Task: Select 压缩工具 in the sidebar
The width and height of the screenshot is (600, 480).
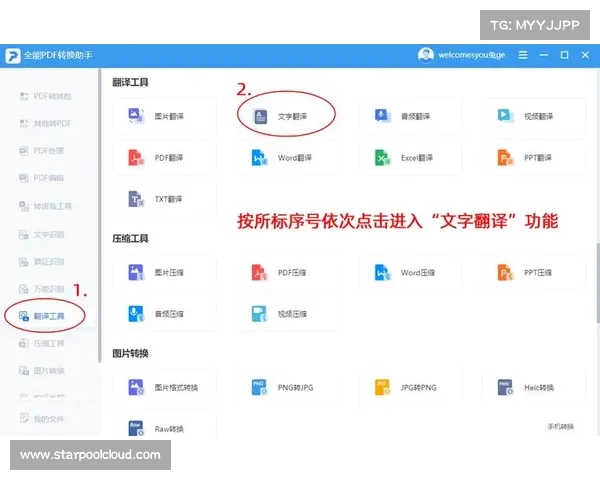Action: point(41,343)
